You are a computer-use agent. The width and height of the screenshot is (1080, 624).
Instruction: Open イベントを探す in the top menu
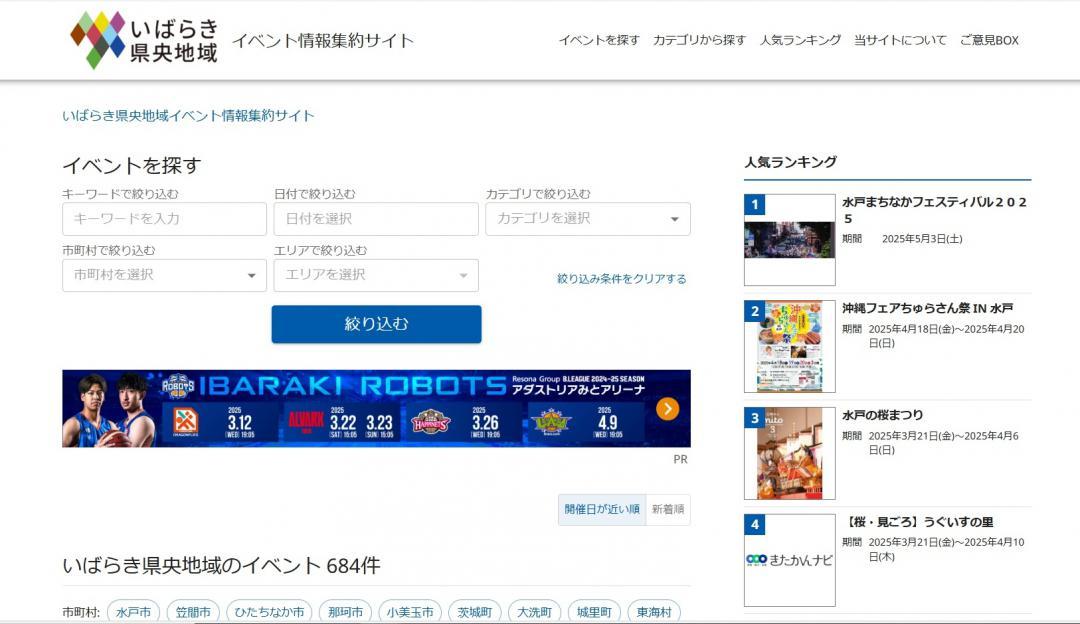(x=598, y=40)
